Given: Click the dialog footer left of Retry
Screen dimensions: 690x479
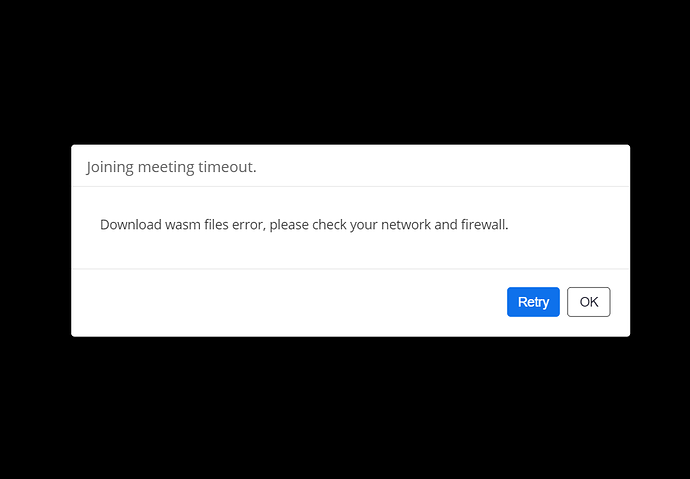Looking at the screenshot, I should coord(280,302).
